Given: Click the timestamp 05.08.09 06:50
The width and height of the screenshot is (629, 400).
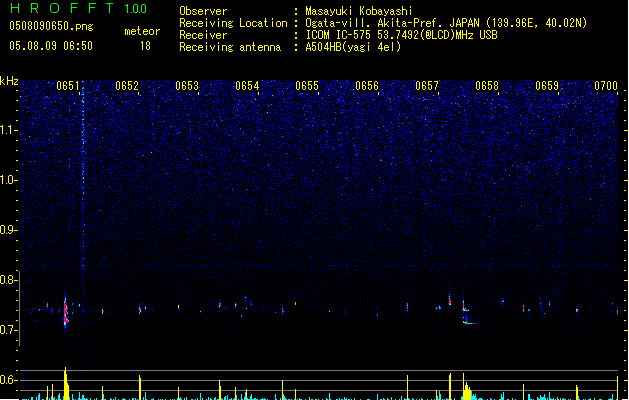Looking at the screenshot, I should tap(51, 46).
